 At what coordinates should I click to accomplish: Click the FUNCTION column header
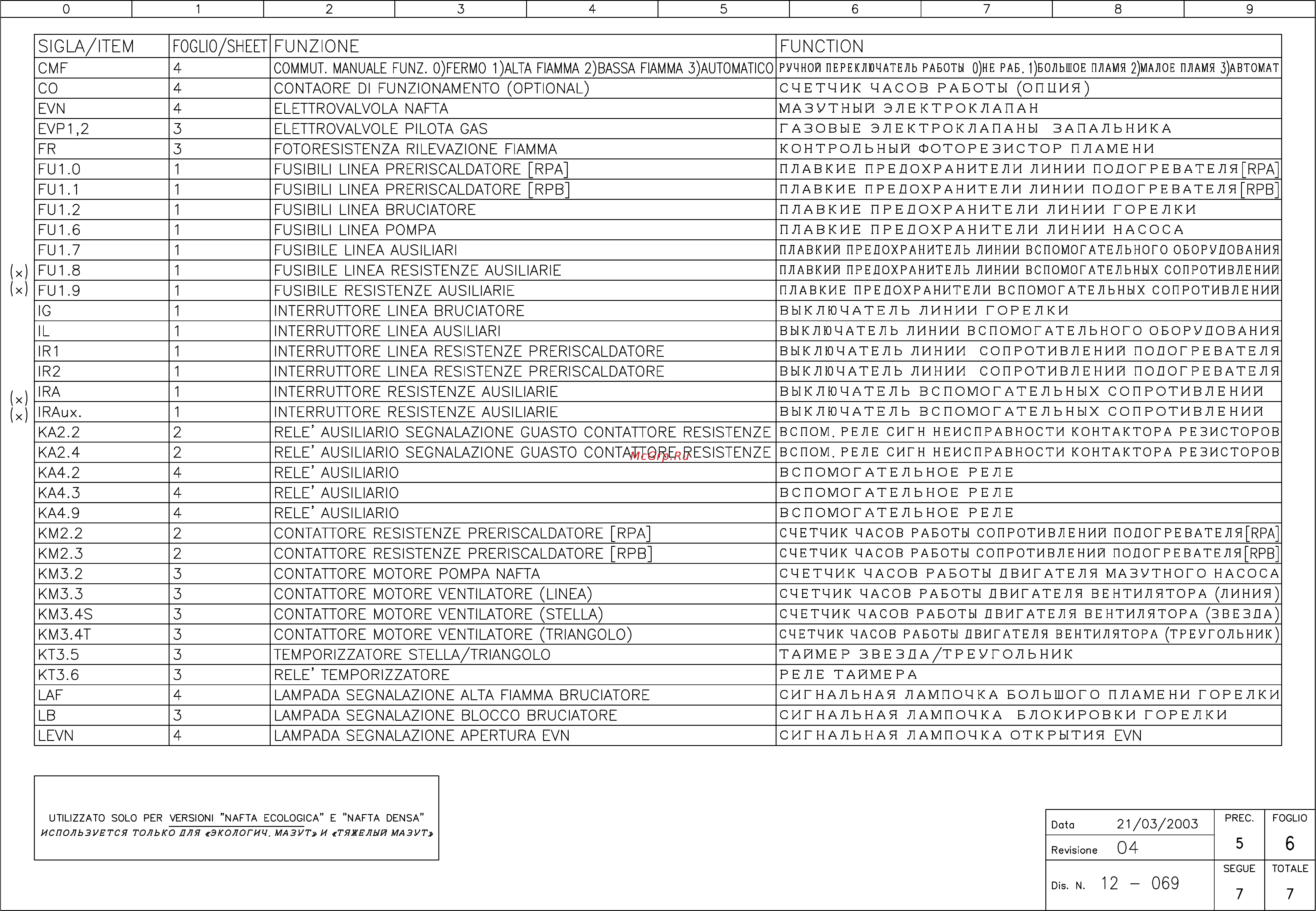point(1029,46)
